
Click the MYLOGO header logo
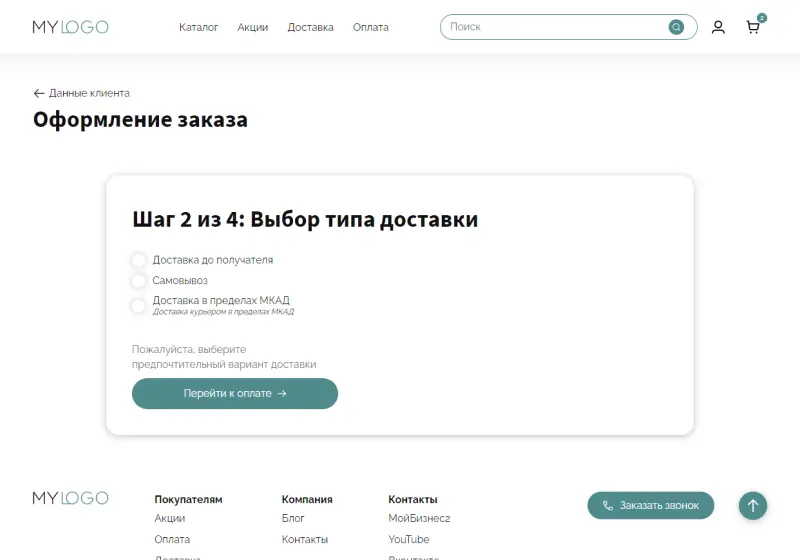(x=70, y=27)
